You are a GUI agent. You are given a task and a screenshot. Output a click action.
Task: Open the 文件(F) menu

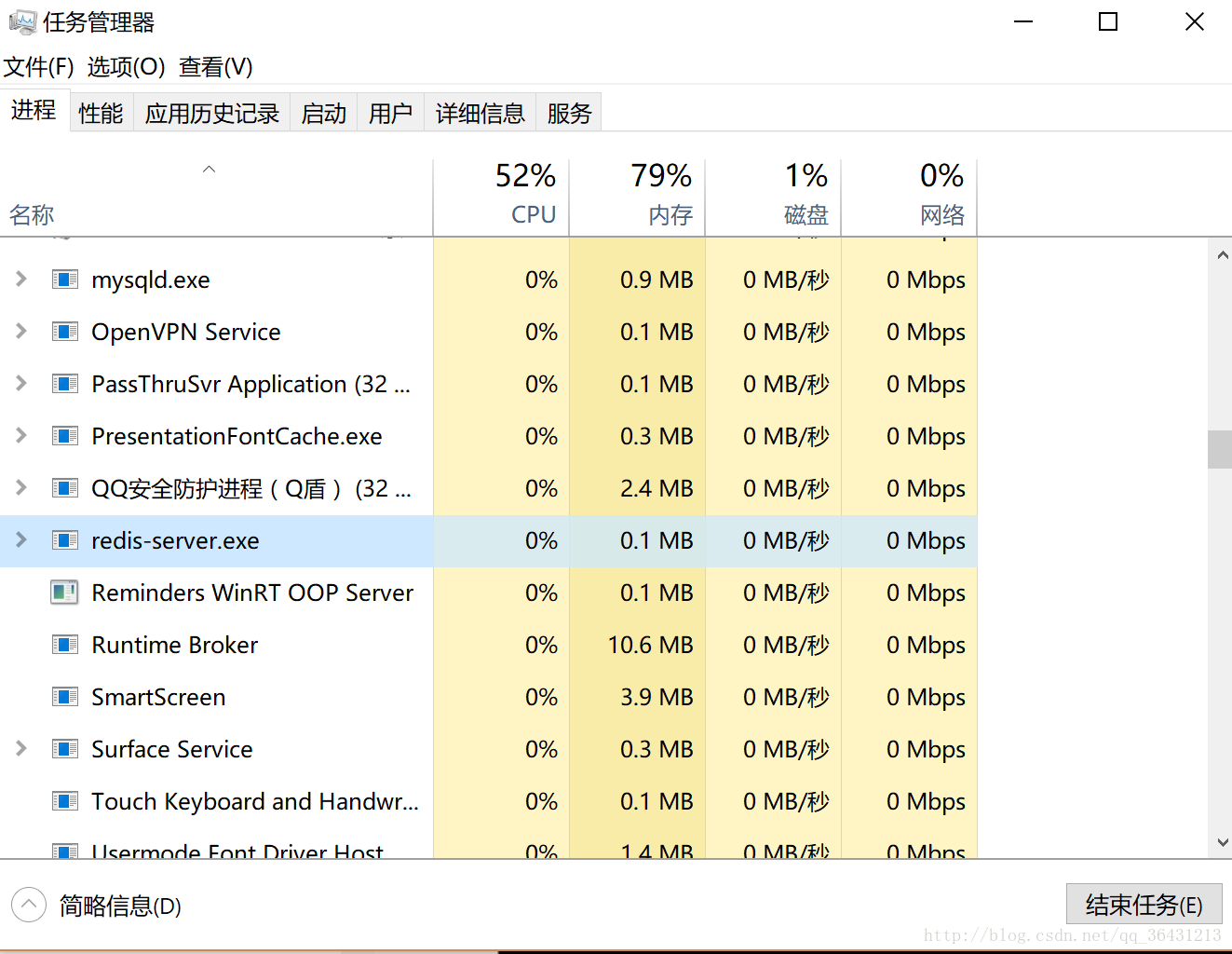(39, 67)
